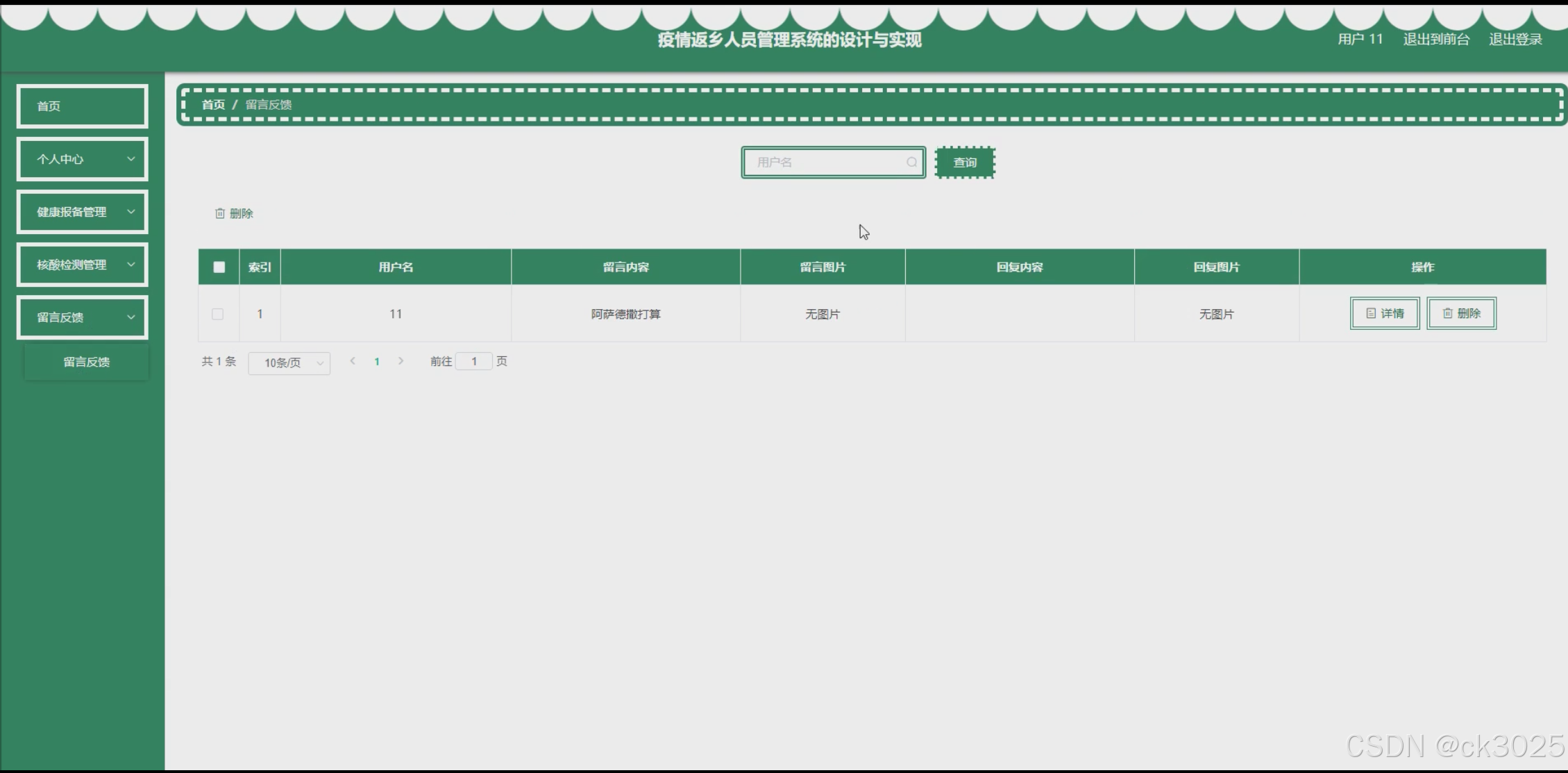Select the 留言反馈 submenu item
The width and height of the screenshot is (1568, 773).
tap(86, 362)
